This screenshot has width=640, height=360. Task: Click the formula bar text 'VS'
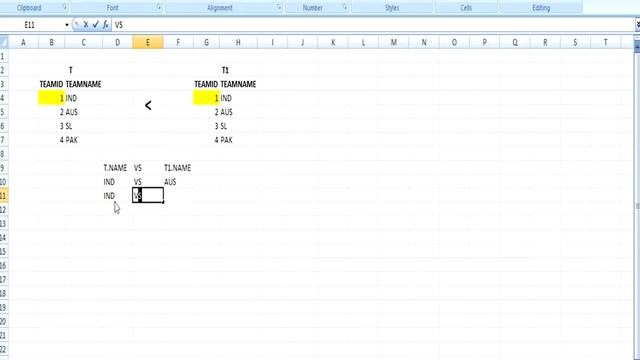[x=118, y=25]
